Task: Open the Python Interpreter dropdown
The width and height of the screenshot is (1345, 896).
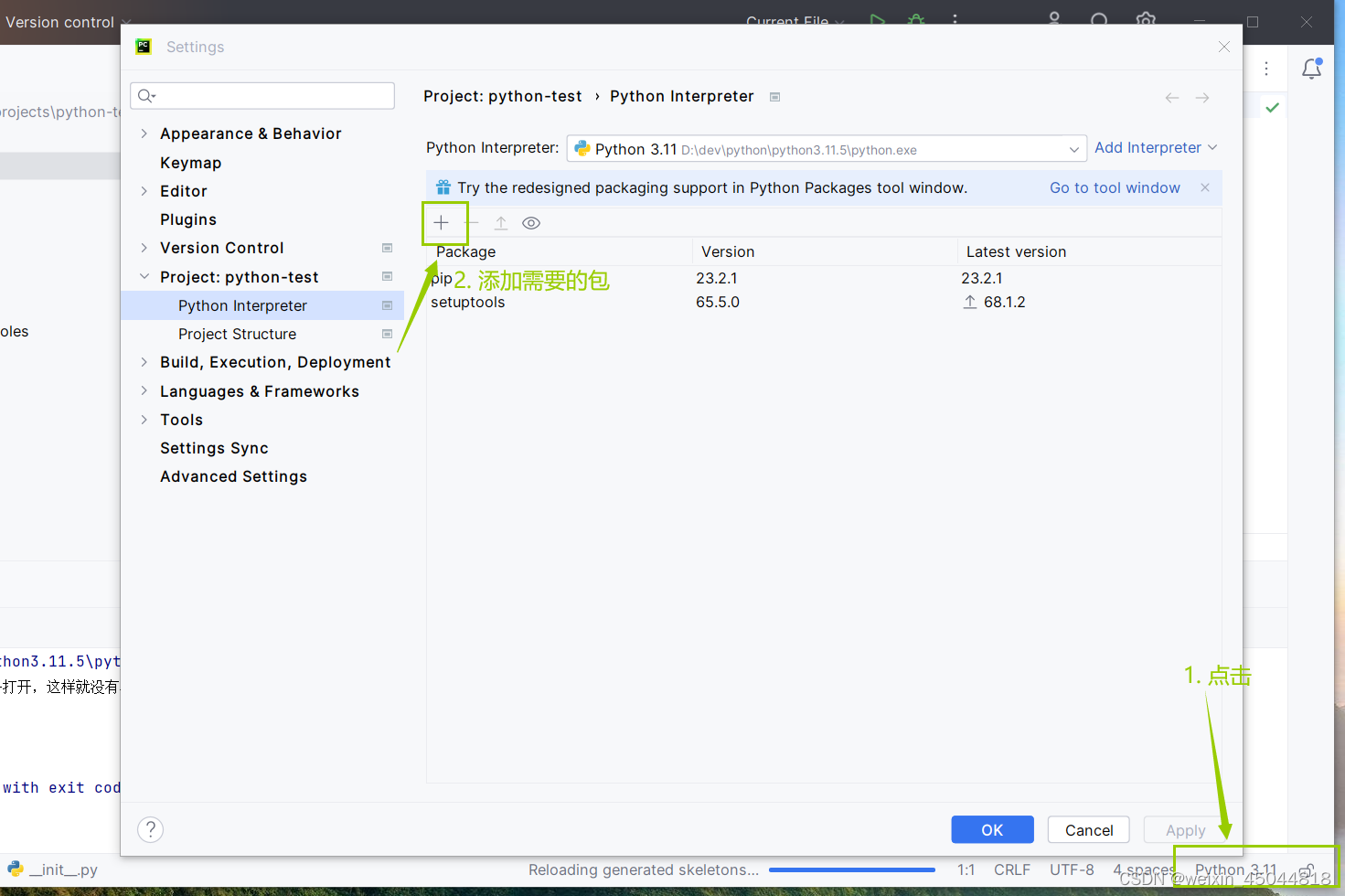Action: tap(827, 149)
